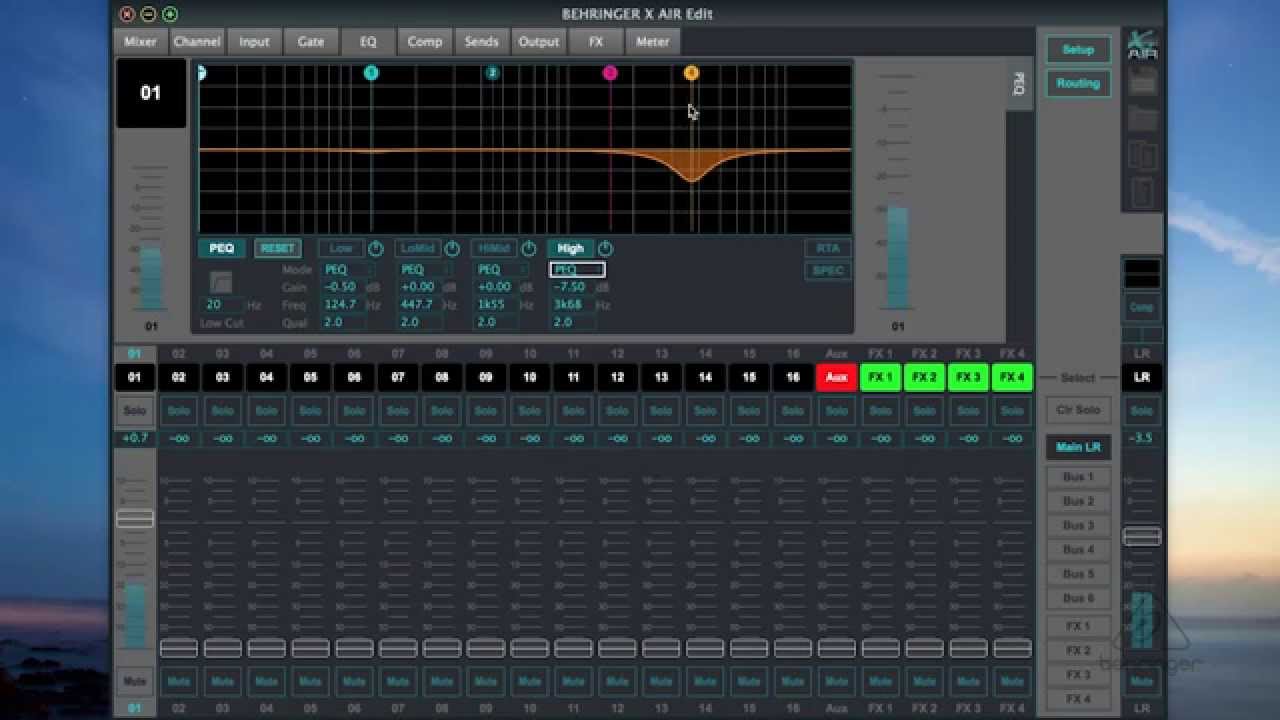1280x720 pixels.
Task: Open the LoMid band Mode dropdown
Action: pyautogui.click(x=423, y=269)
